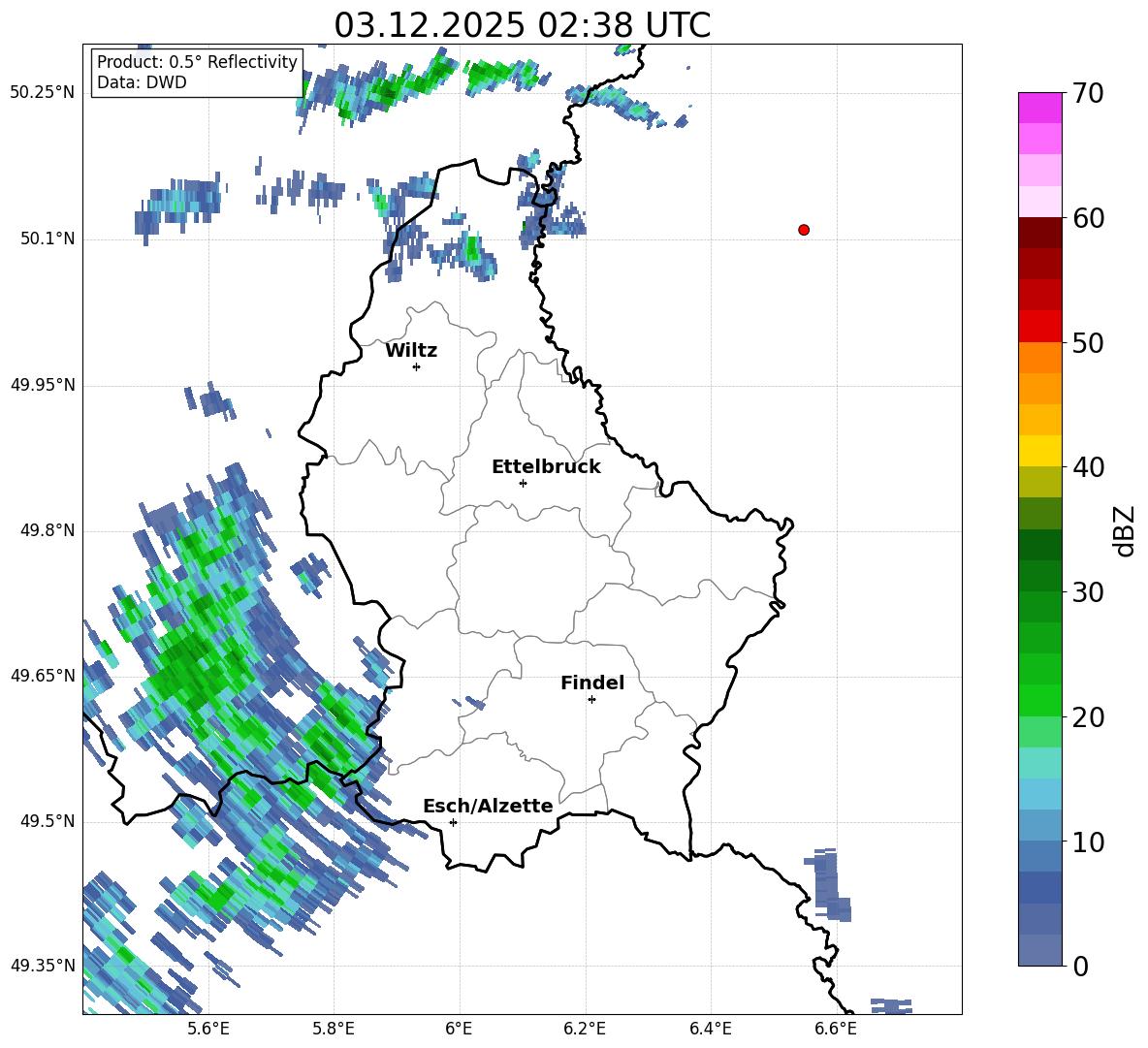Click the 30 value on the colorbar
The height and width of the screenshot is (1048, 1148).
(1087, 592)
